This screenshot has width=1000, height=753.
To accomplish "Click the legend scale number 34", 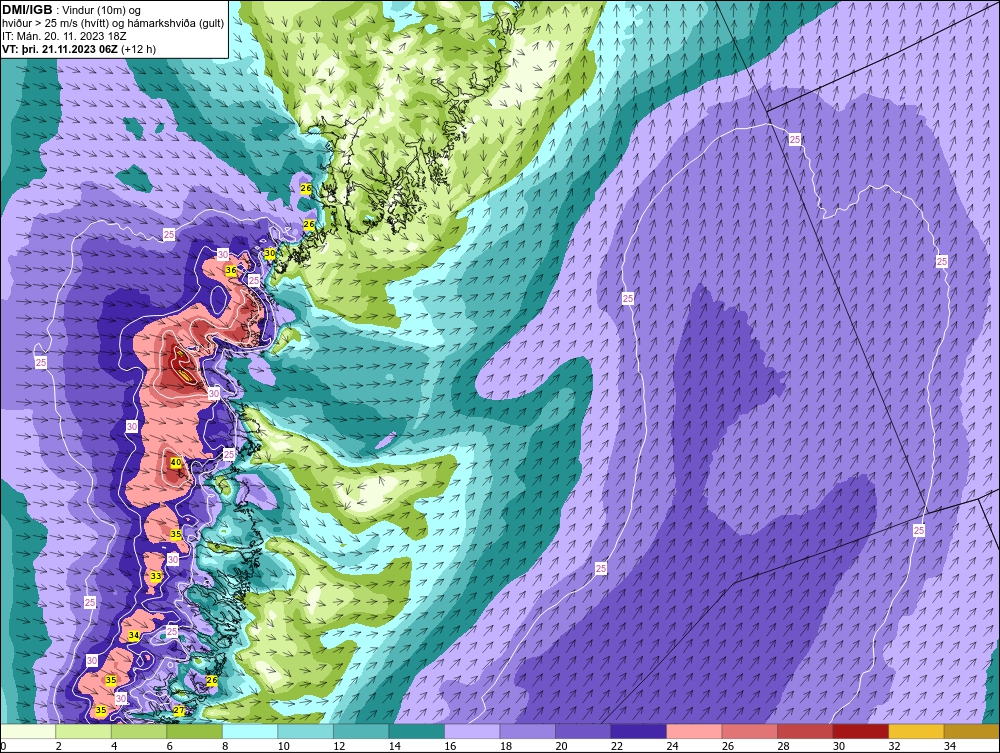I will pyautogui.click(x=950, y=746).
